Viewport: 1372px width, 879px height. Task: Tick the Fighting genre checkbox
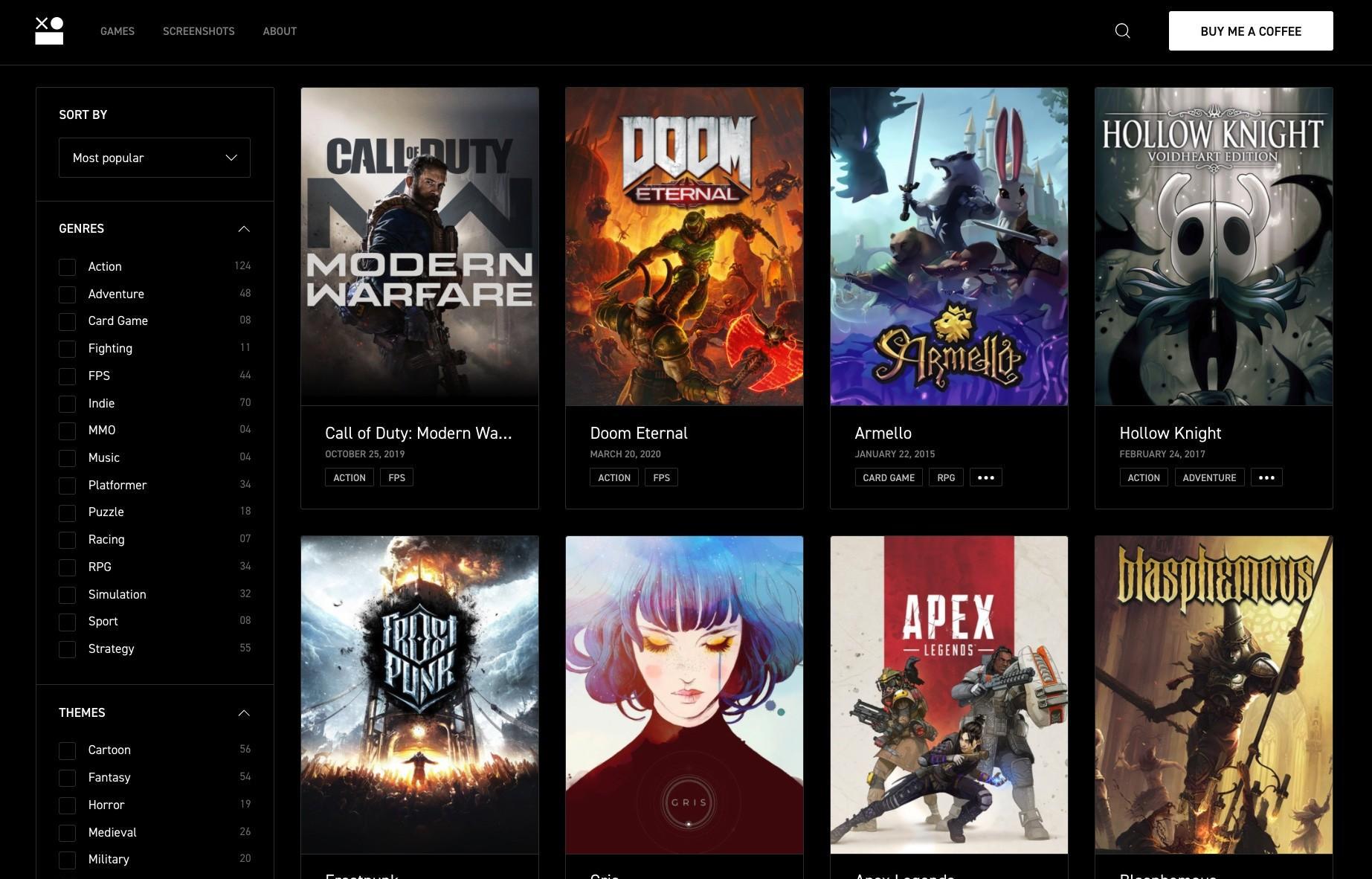pyautogui.click(x=68, y=349)
